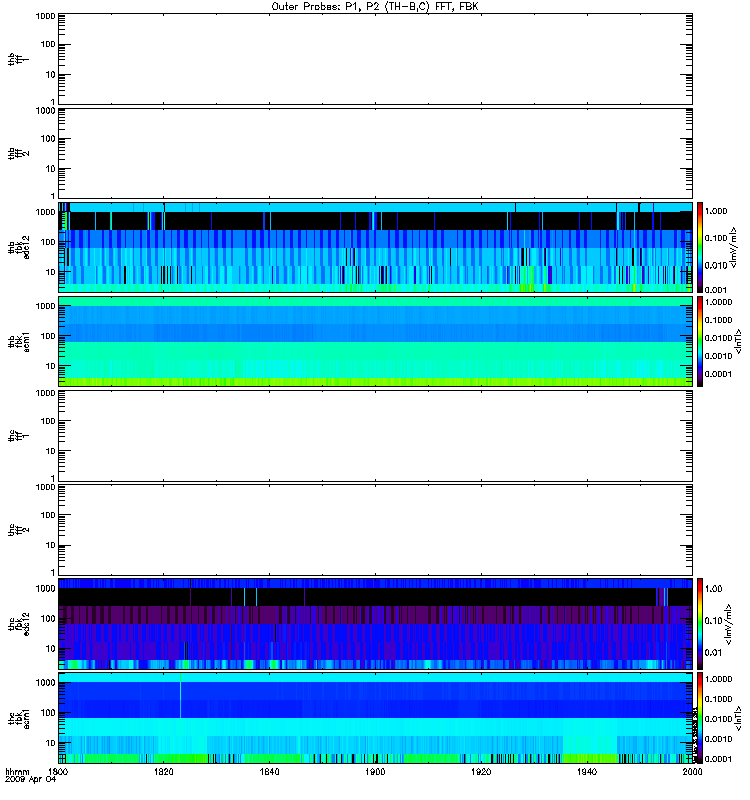
Task: Click the plot title "Outer Probes: P1, P2 (TH-B,C) FFT, FBK"
Action: [x=375, y=7]
